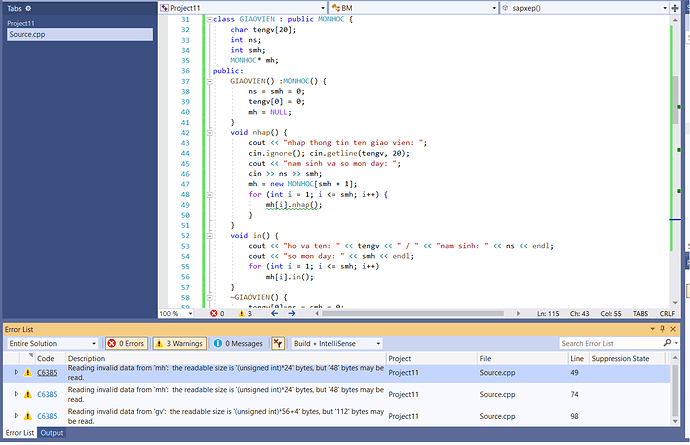Click horizontal scrollbar right arrow
The image size is (690, 445).
click(518, 313)
